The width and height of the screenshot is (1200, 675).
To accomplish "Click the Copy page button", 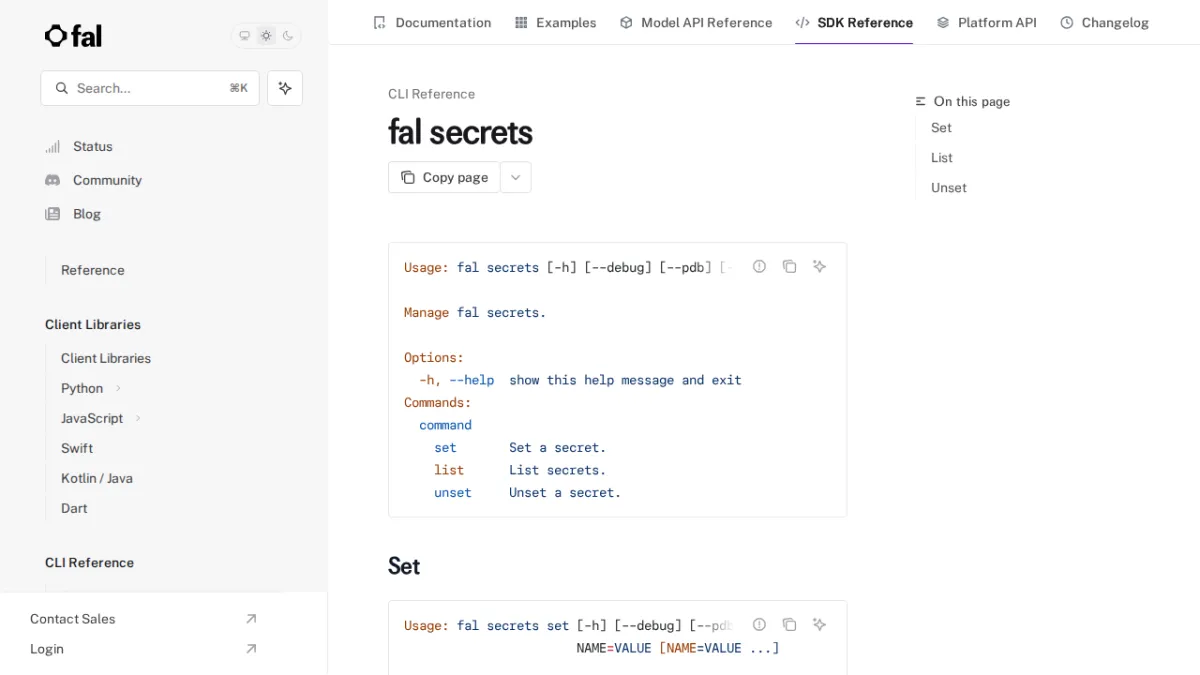I will coord(444,177).
